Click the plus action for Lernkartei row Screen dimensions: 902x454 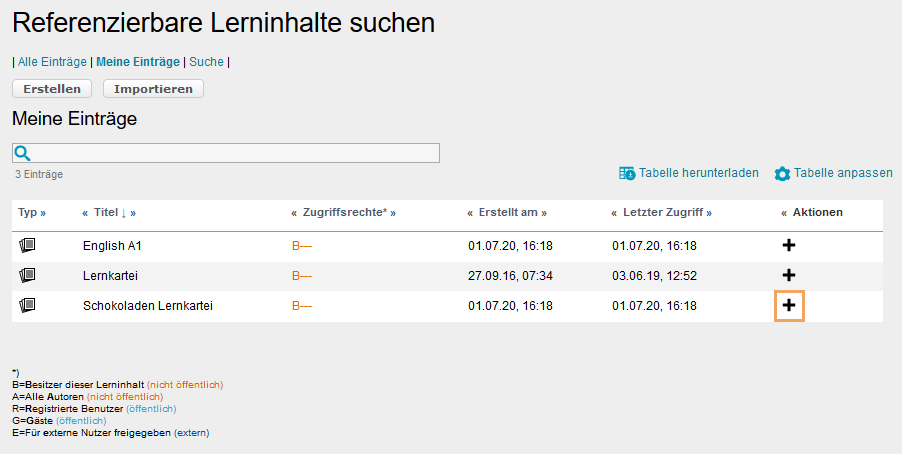[x=789, y=275]
